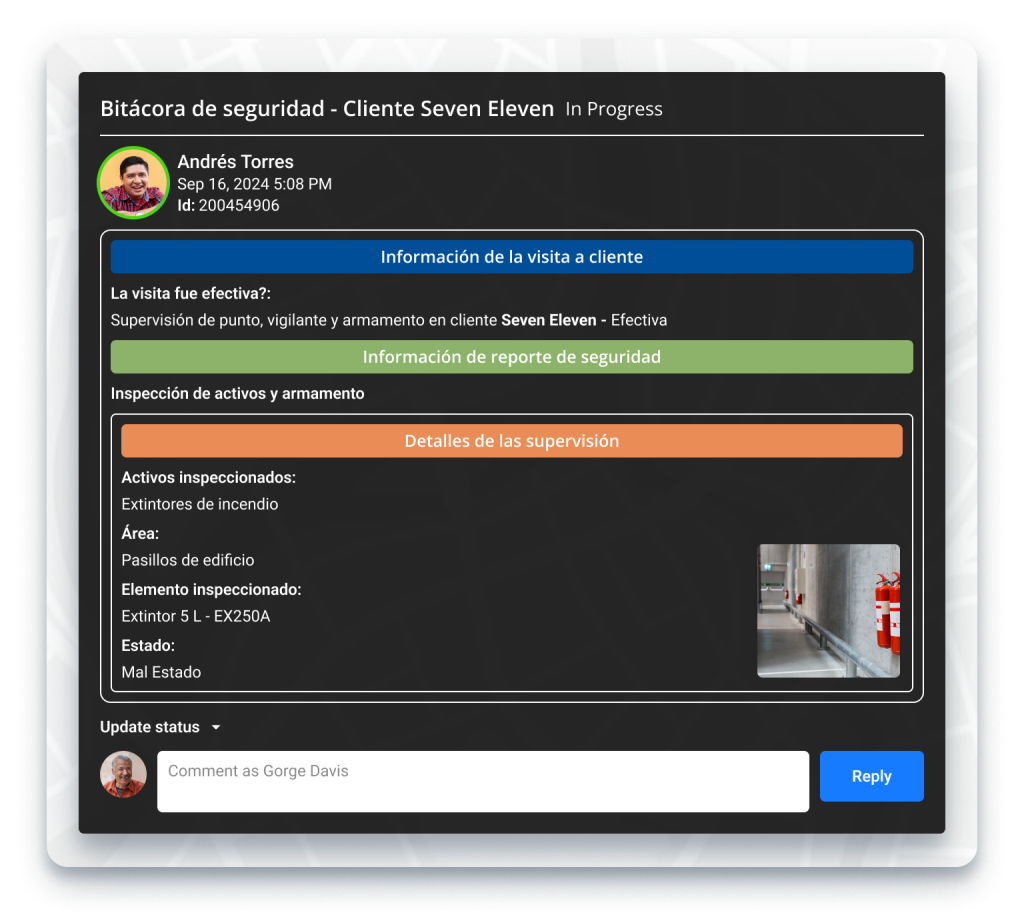The image size is (1024, 923).
Task: Select the In Progress status label
Action: (x=614, y=109)
